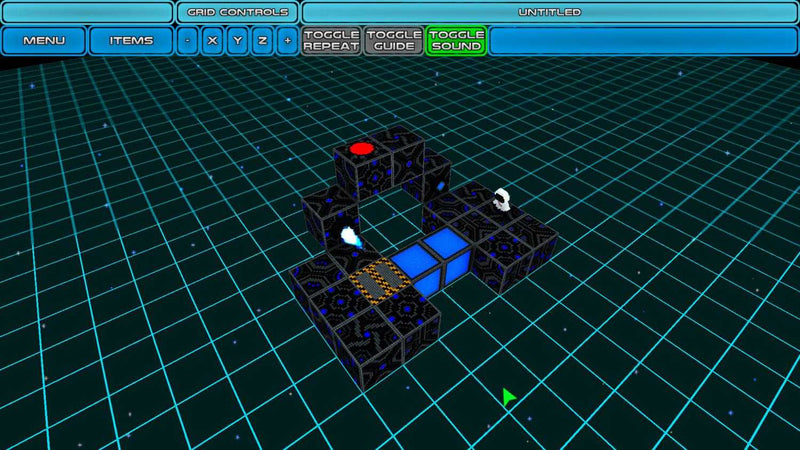Click the minus grid control

point(187,40)
